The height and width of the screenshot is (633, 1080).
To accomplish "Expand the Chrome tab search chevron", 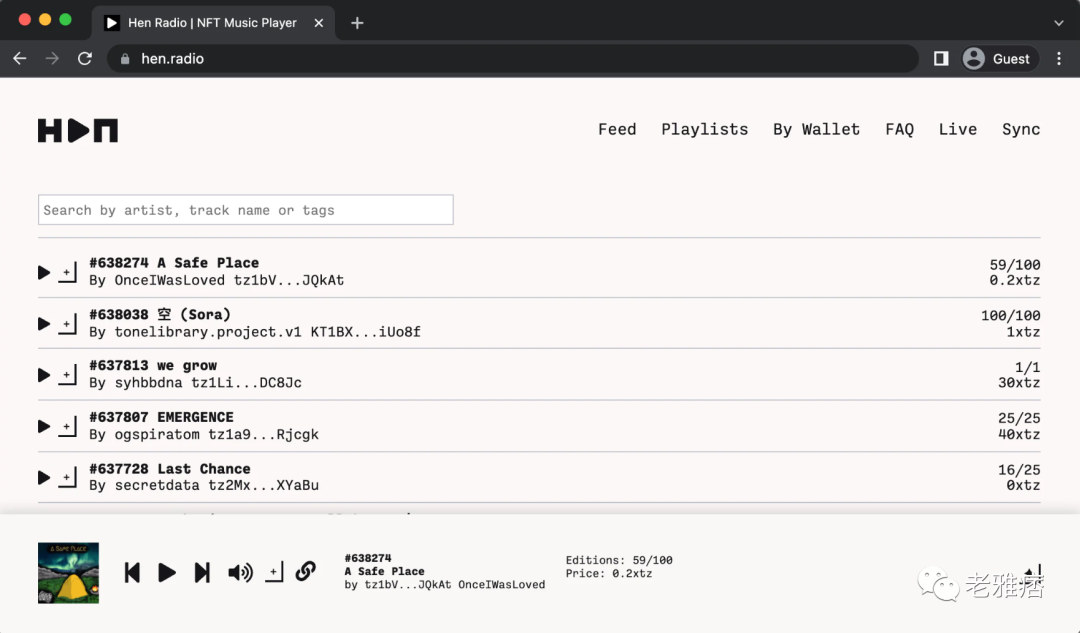I will (x=1059, y=22).
